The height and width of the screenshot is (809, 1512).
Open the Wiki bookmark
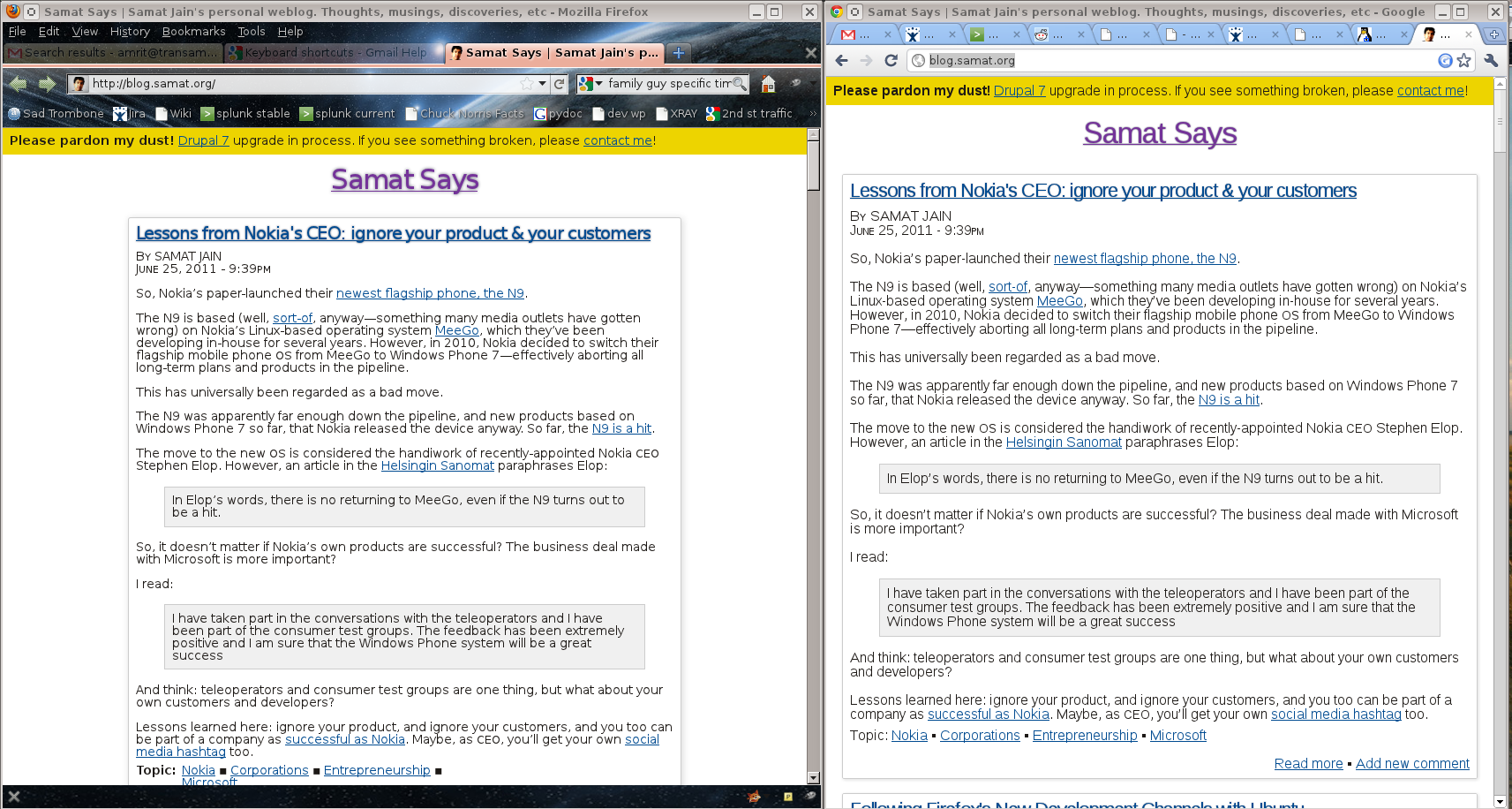click(173, 113)
